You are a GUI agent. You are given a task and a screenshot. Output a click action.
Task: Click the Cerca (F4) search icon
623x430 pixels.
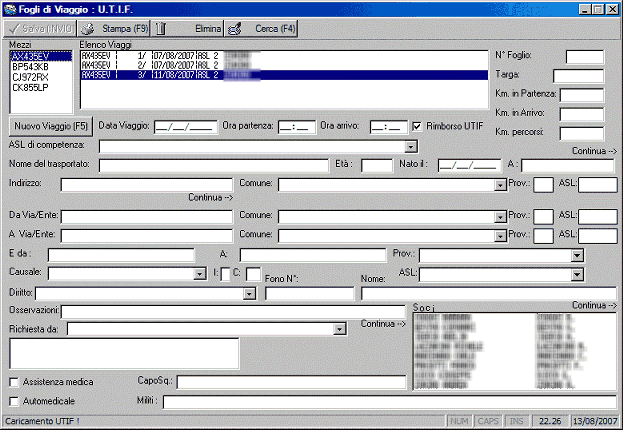pyautogui.click(x=234, y=29)
